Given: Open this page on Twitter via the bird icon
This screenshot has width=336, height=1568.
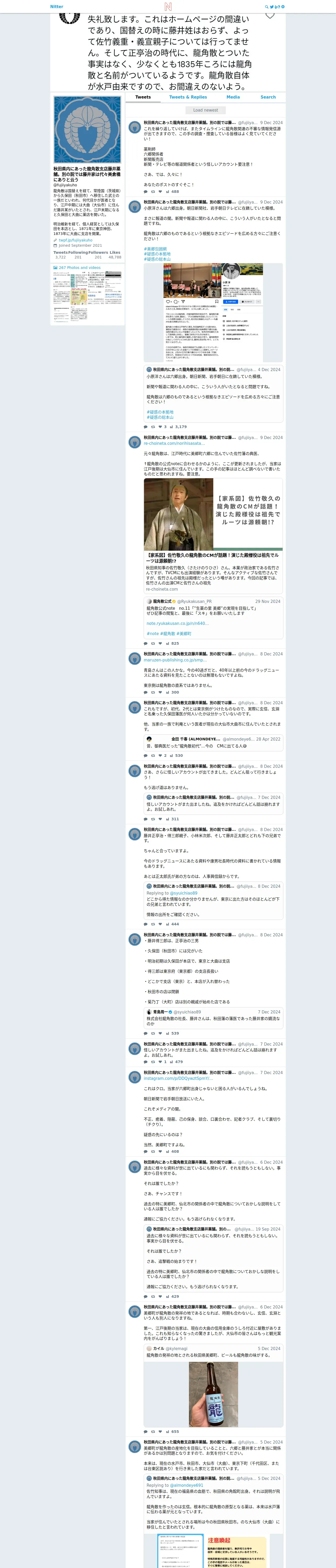Looking at the screenshot, I should pyautogui.click(x=272, y=7).
